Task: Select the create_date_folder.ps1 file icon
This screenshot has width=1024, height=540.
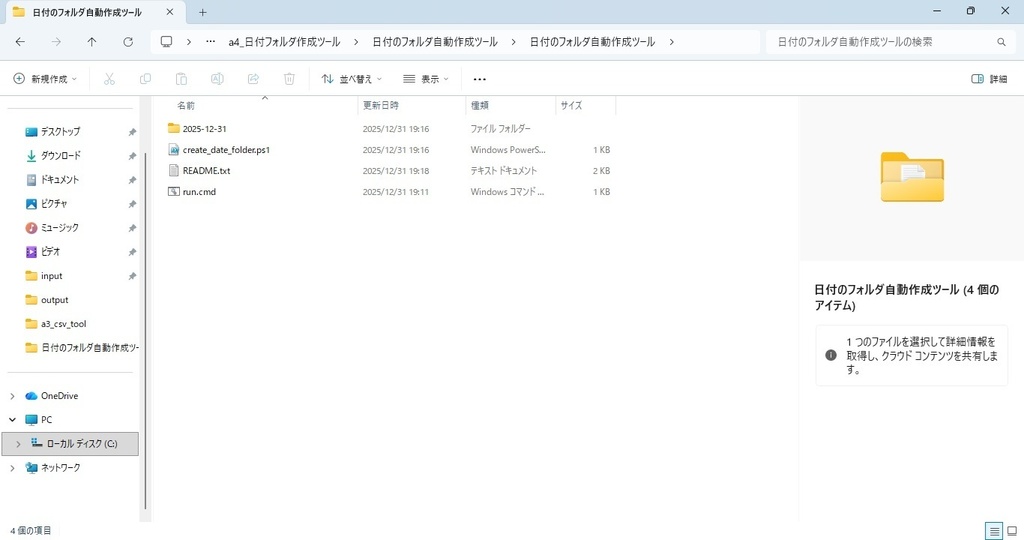Action: (173, 150)
